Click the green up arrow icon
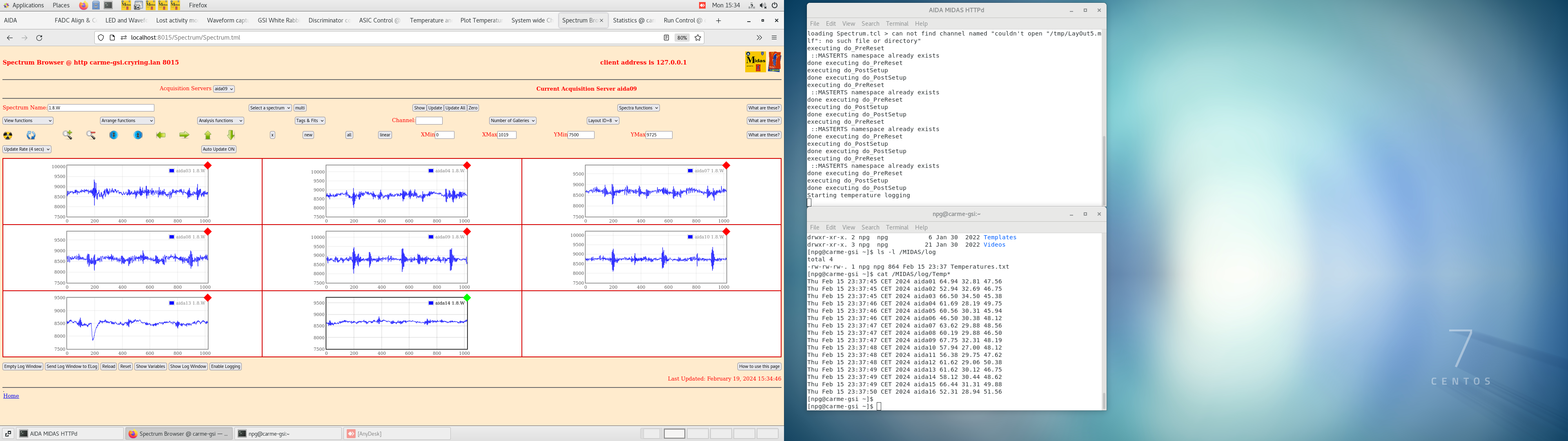1568x441 pixels. coord(207,135)
